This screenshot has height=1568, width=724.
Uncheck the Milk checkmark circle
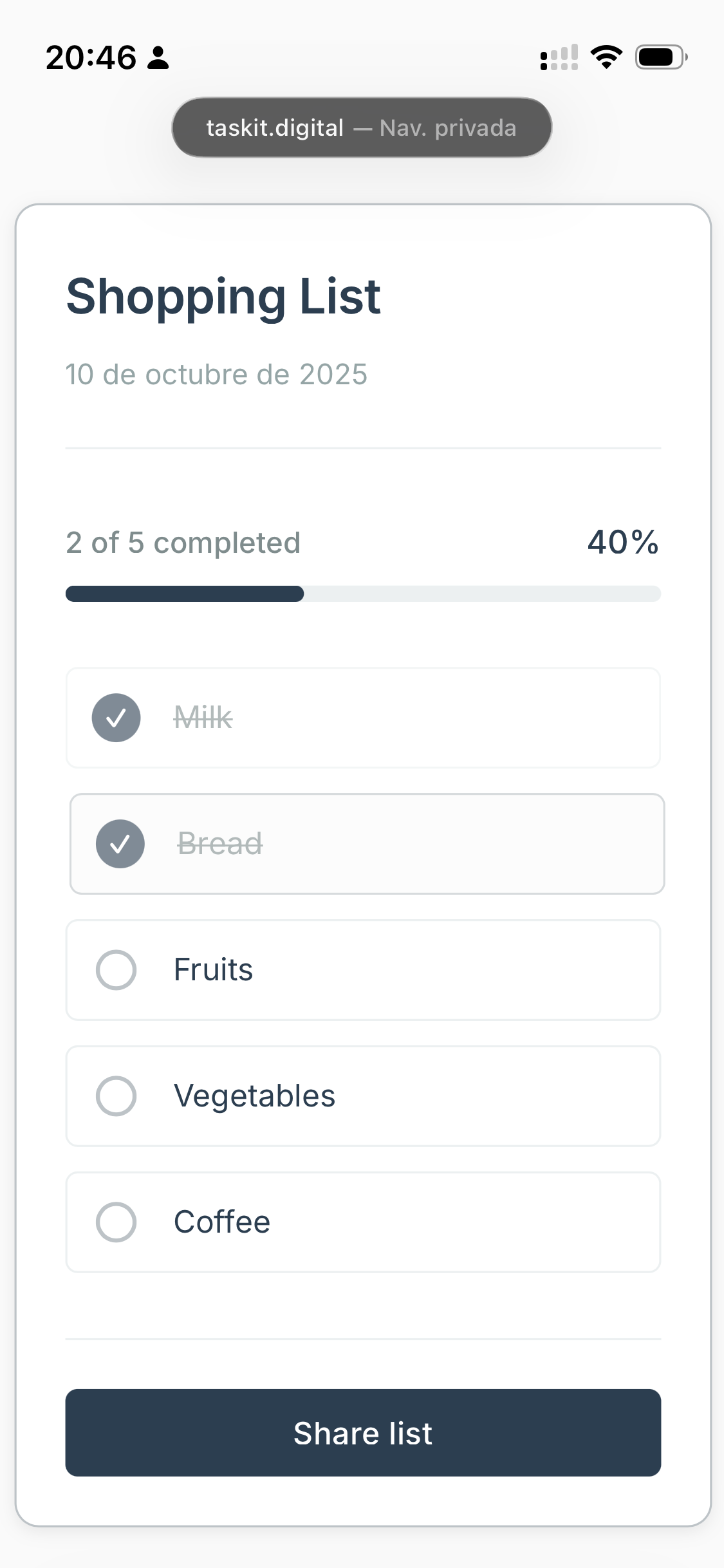(116, 718)
